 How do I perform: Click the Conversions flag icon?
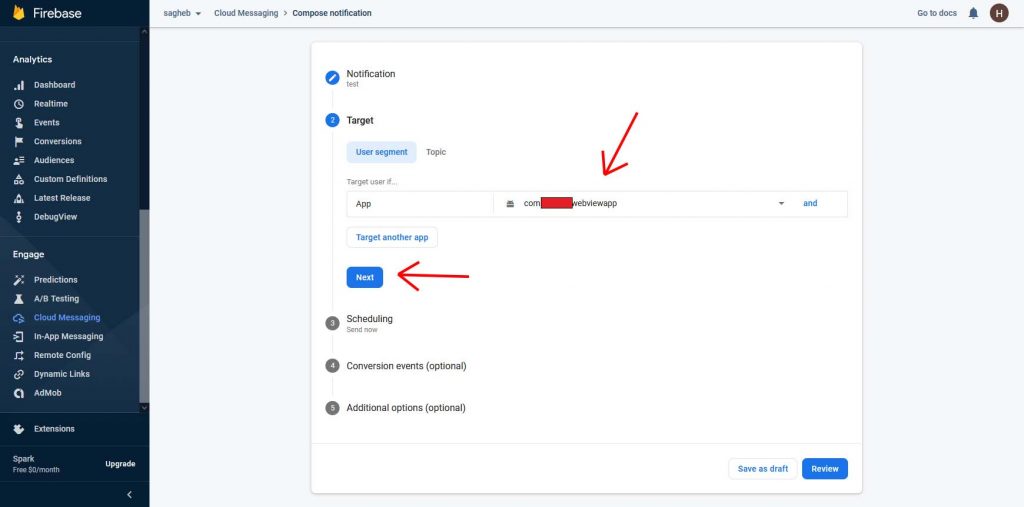(x=19, y=142)
